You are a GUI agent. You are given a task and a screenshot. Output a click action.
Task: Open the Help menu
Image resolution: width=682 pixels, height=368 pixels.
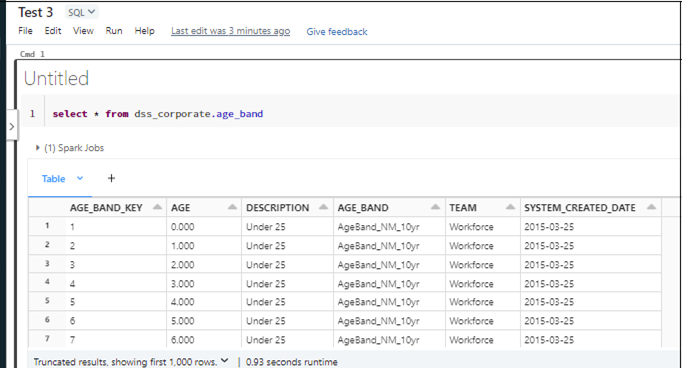click(144, 31)
